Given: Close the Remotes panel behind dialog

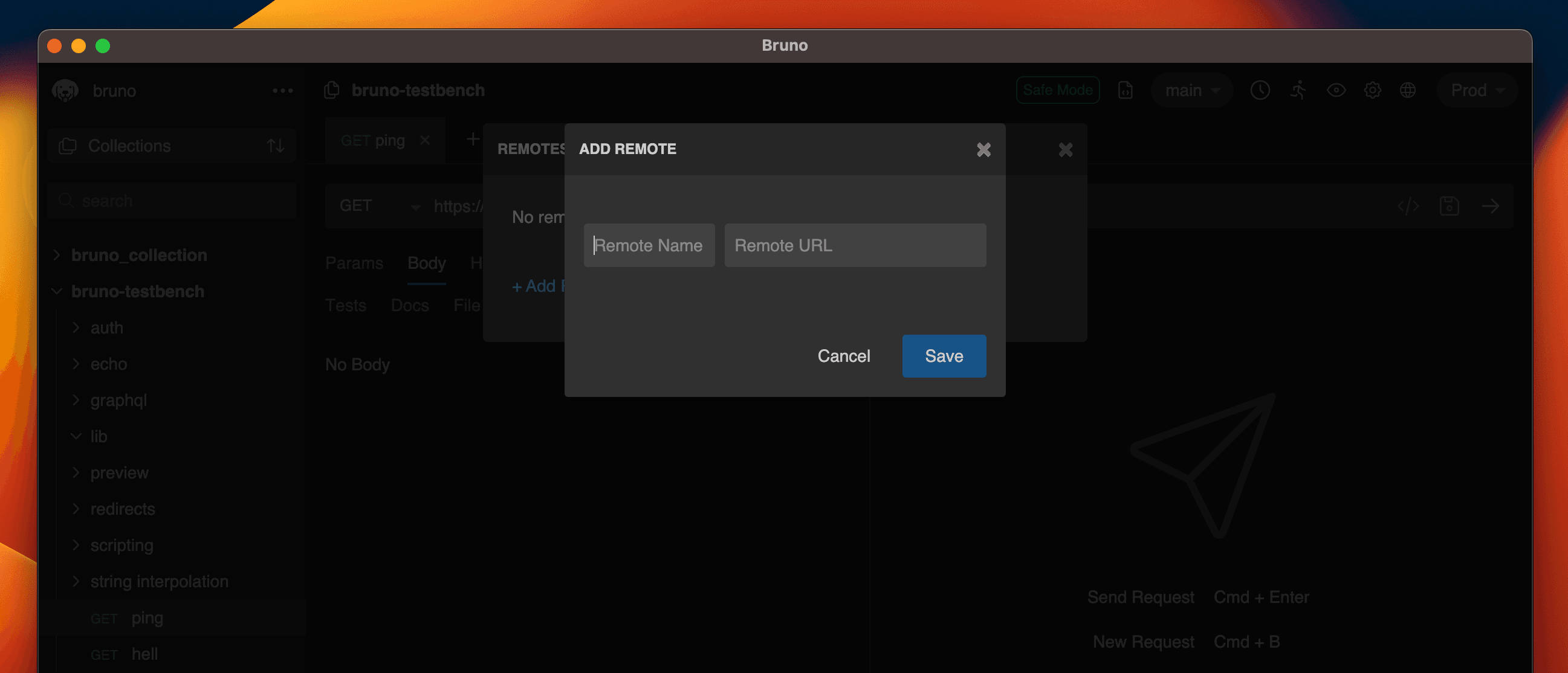Looking at the screenshot, I should [1064, 150].
